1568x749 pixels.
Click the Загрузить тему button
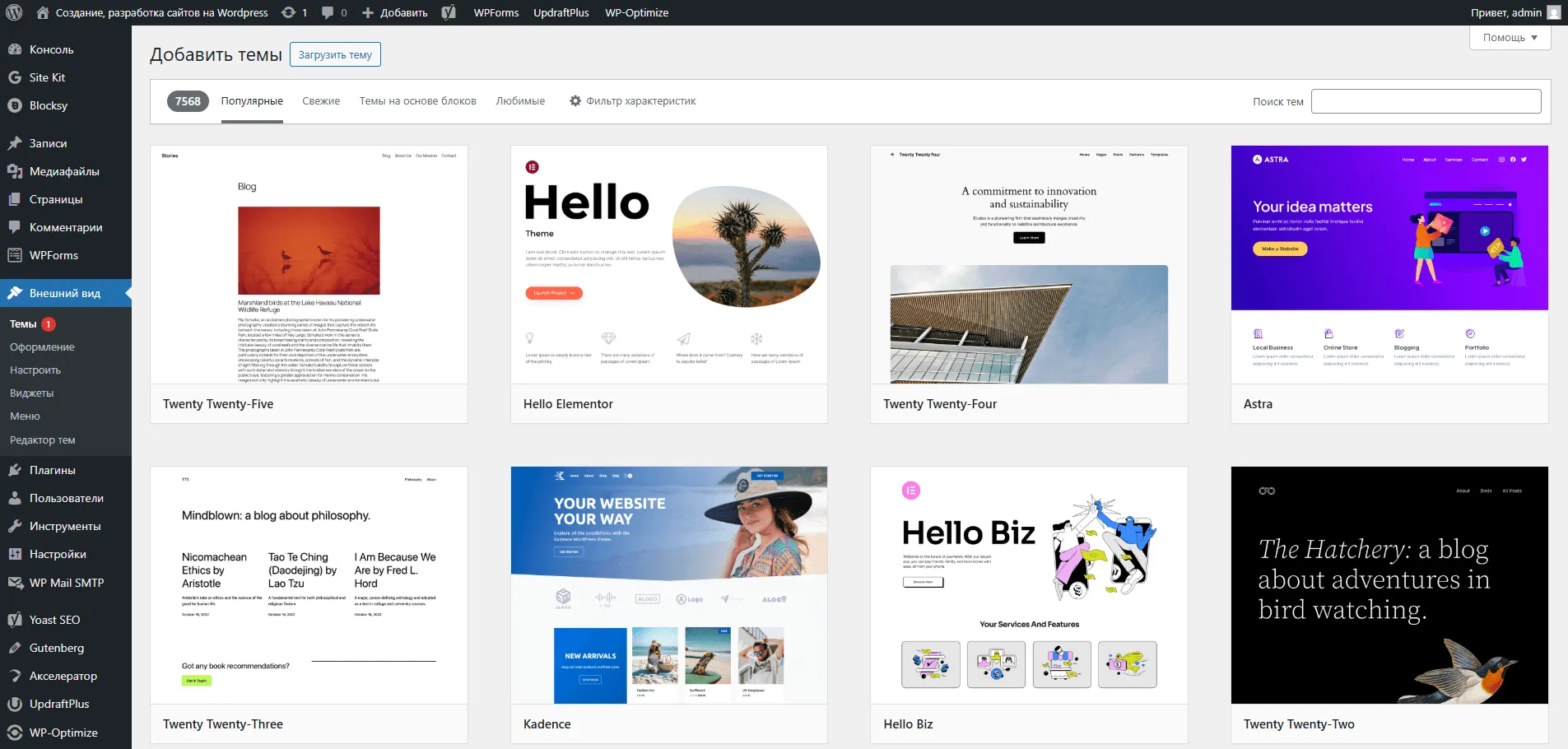[335, 55]
